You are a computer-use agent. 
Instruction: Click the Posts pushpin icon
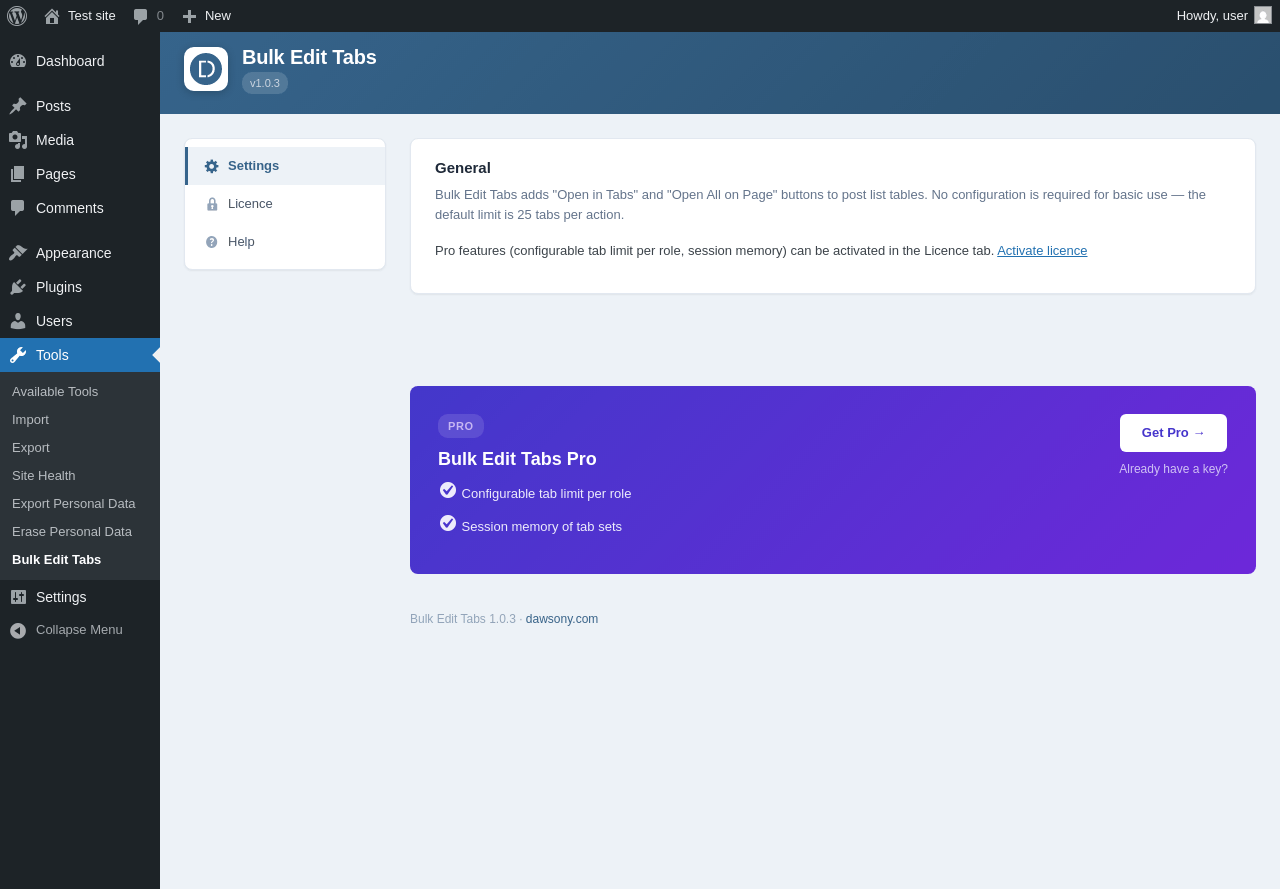click(18, 106)
